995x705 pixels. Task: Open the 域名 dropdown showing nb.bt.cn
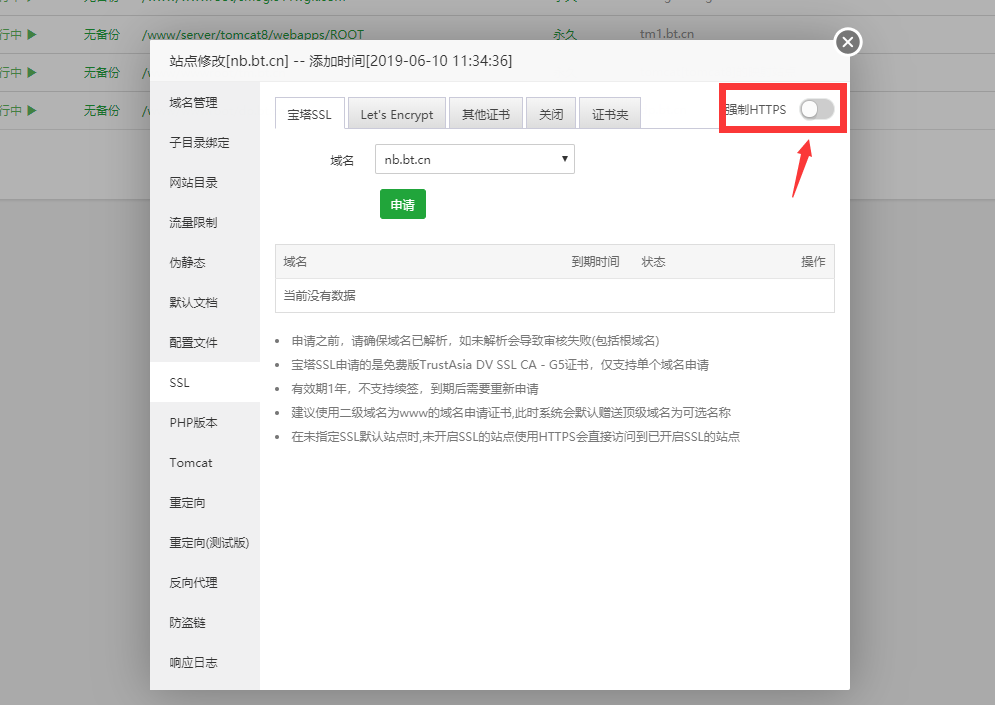tap(474, 159)
